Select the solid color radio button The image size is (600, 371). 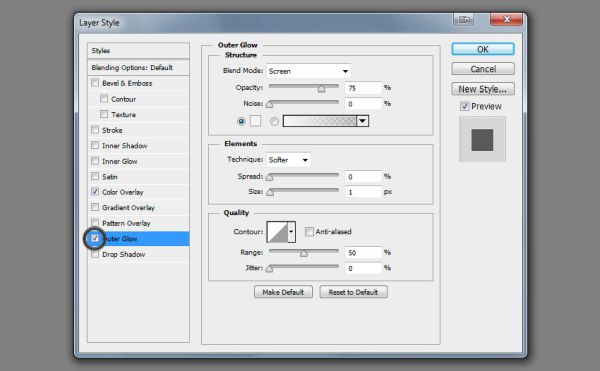point(241,121)
